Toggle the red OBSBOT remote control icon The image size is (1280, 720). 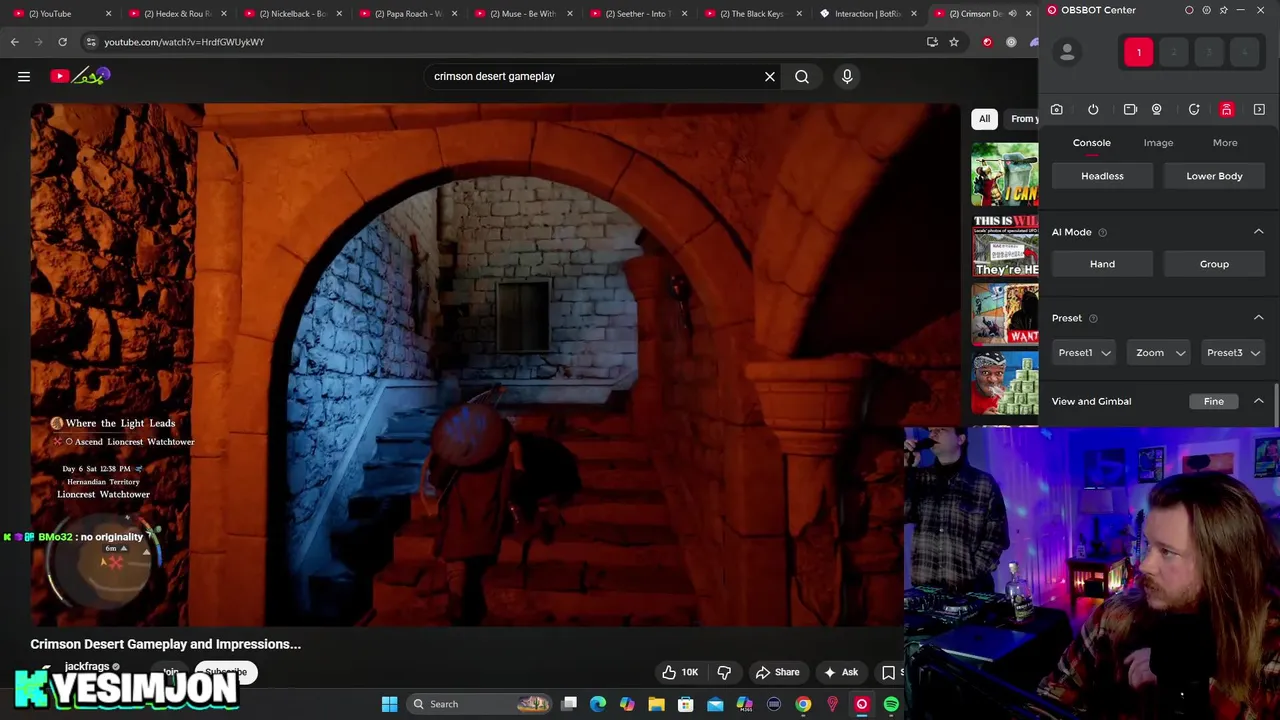coord(1227,110)
